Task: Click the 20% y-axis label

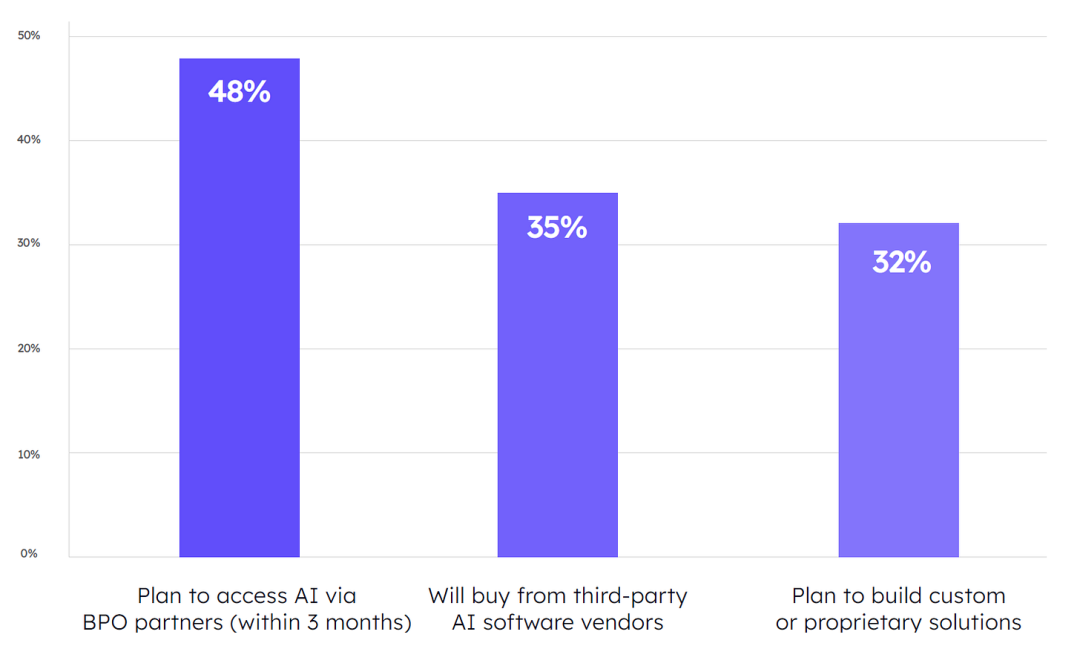Action: [29, 348]
